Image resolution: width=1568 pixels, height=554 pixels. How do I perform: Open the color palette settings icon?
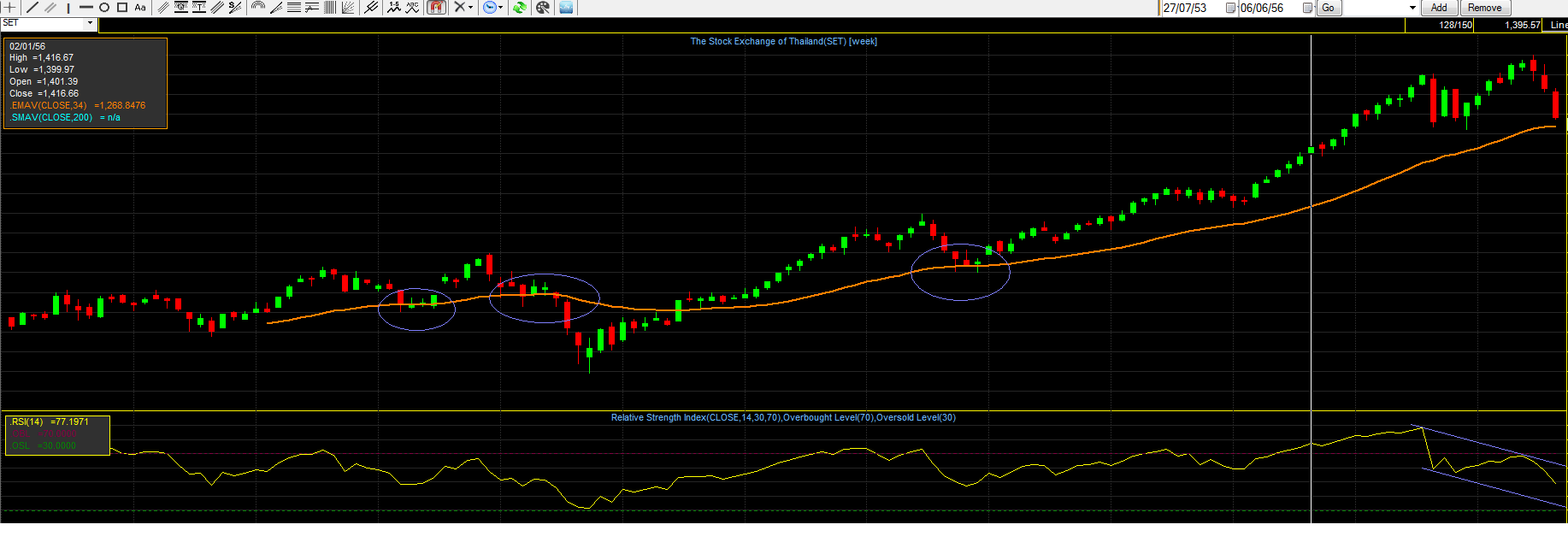pos(541,8)
